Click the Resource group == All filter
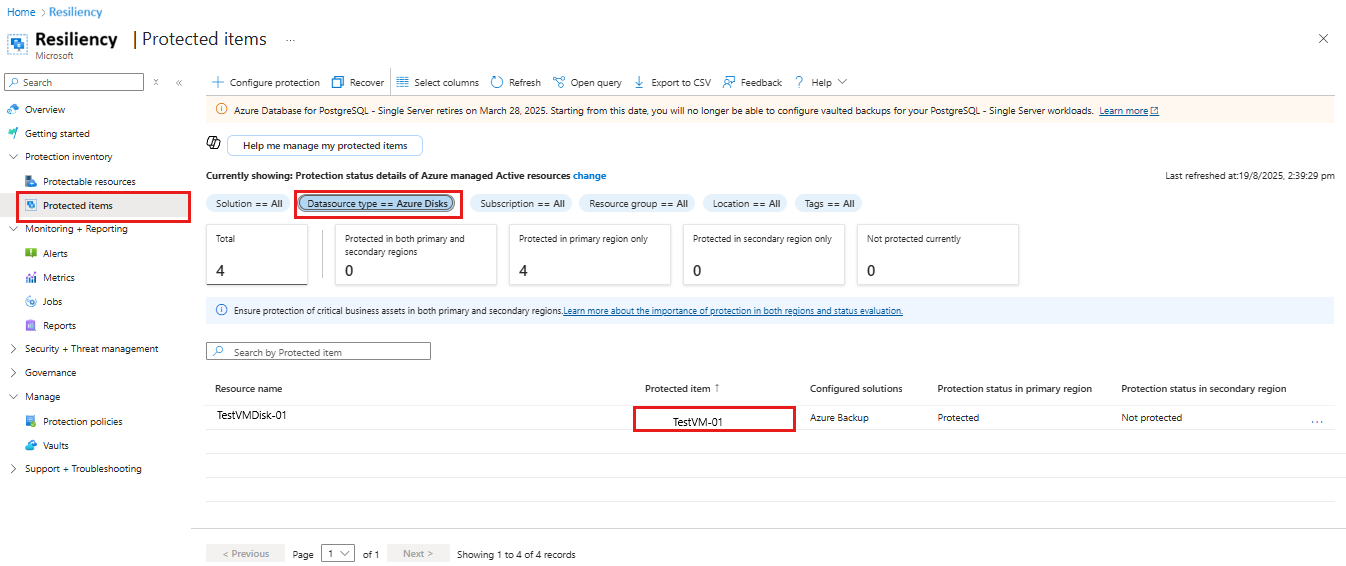 [638, 203]
